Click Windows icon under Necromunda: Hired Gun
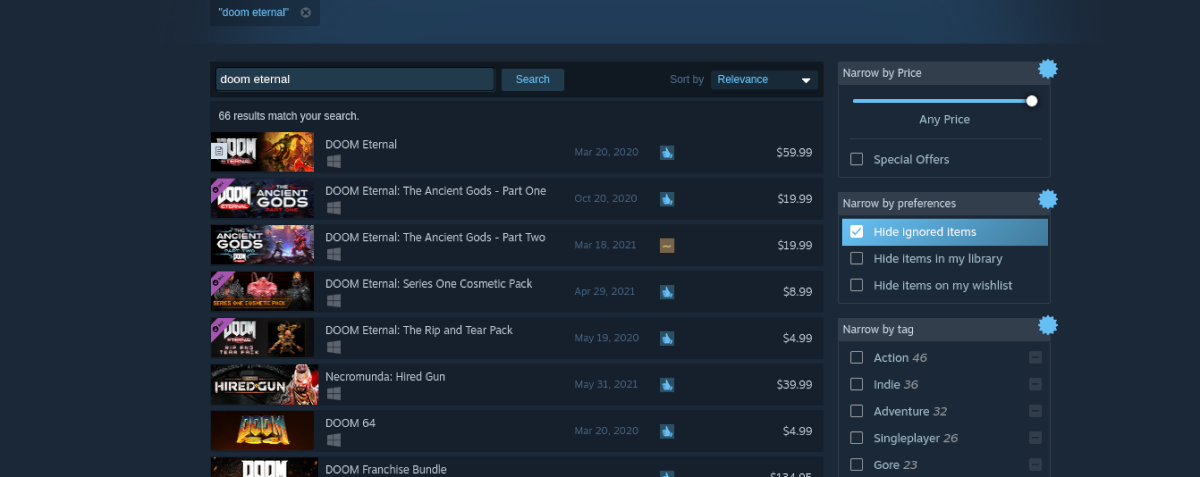 pyautogui.click(x=333, y=394)
